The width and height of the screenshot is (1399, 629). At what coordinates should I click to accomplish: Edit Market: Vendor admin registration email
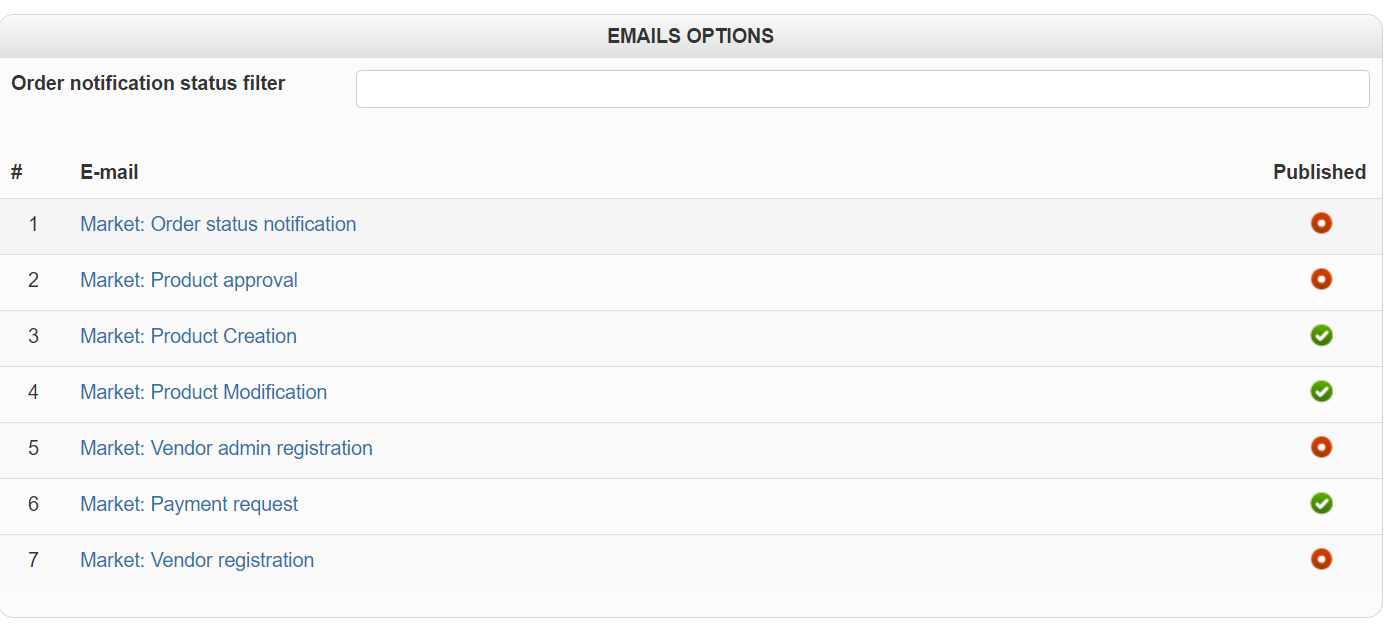pyautogui.click(x=226, y=448)
